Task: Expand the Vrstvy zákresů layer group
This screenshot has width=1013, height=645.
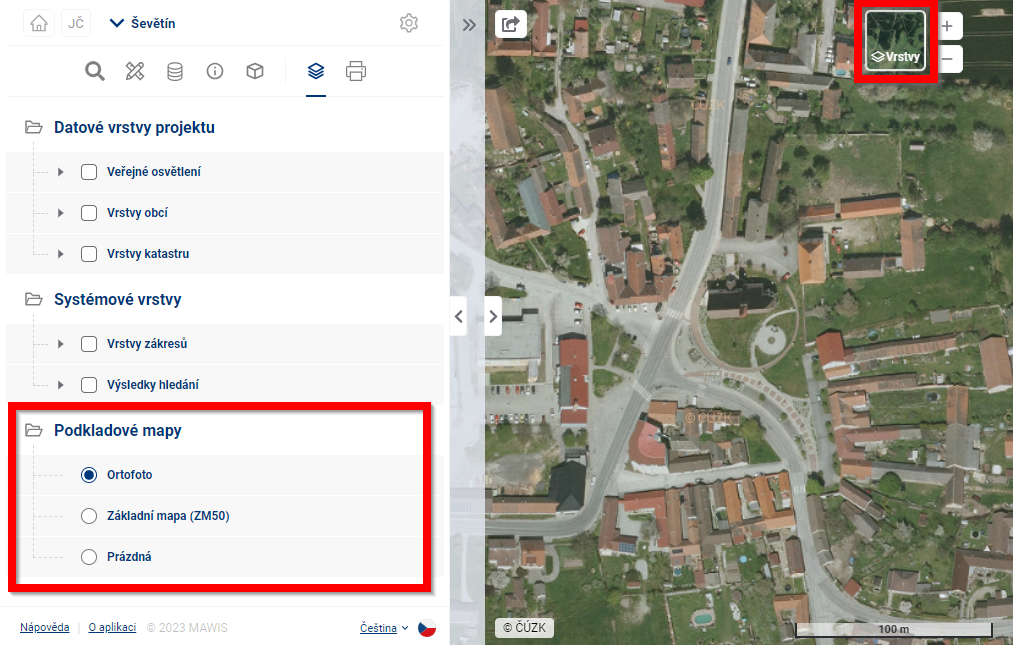Action: coord(61,344)
